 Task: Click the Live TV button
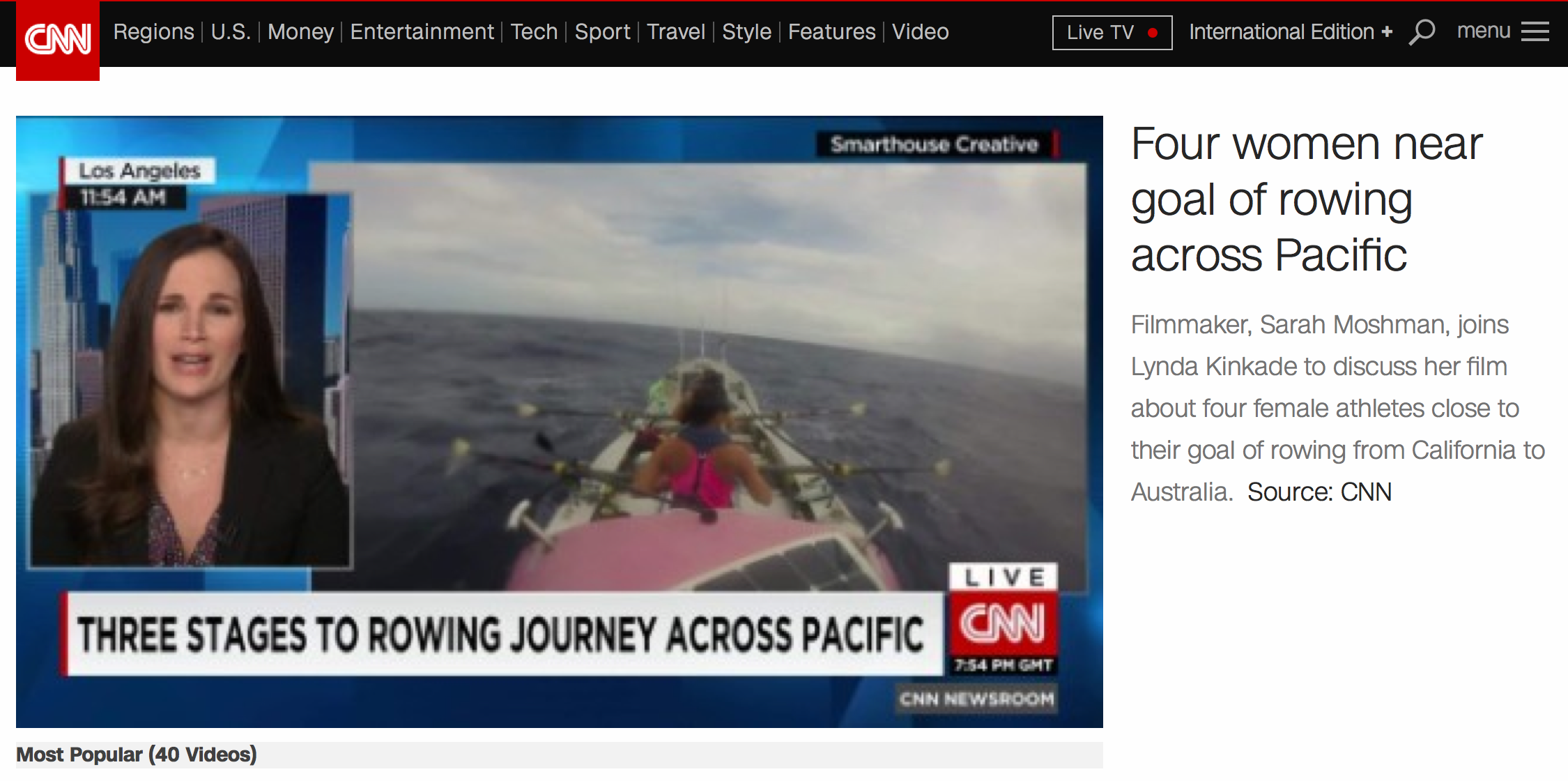click(1112, 33)
